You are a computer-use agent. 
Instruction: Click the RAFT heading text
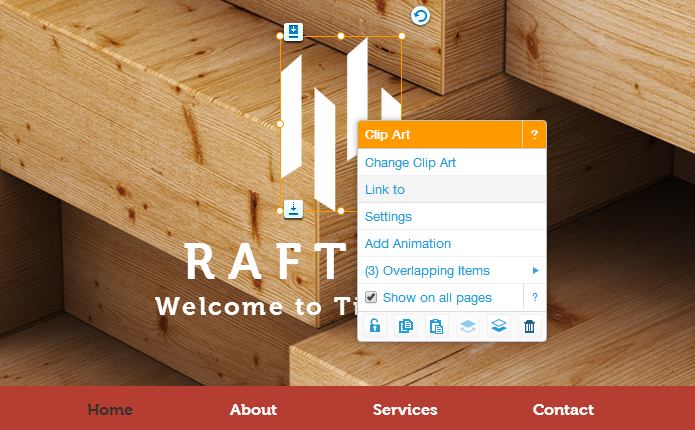click(x=266, y=262)
